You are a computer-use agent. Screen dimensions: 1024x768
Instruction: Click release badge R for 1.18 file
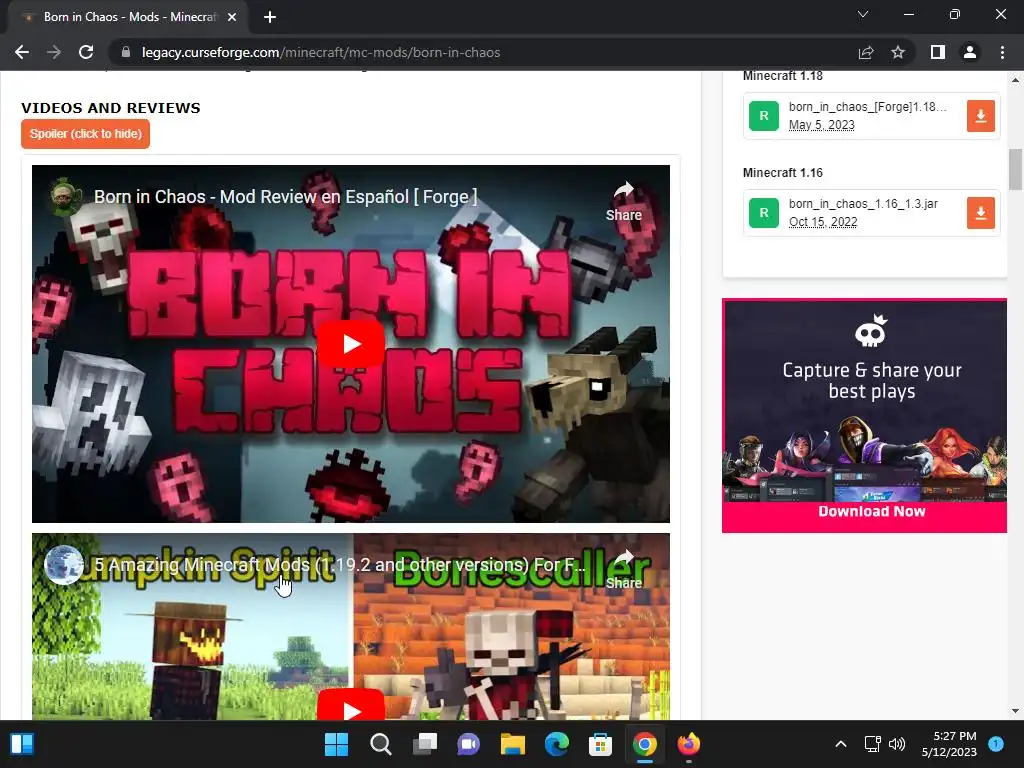pos(763,116)
